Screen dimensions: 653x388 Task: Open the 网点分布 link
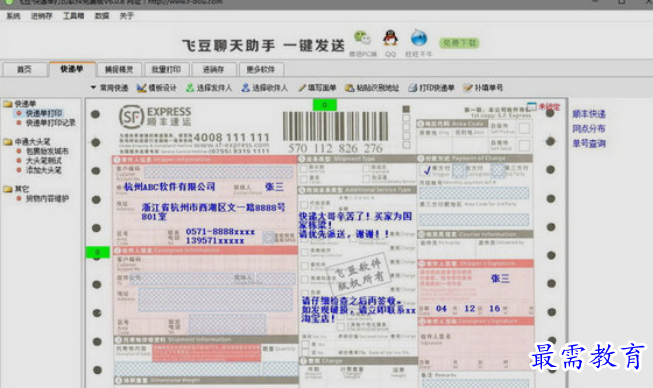pyautogui.click(x=588, y=129)
